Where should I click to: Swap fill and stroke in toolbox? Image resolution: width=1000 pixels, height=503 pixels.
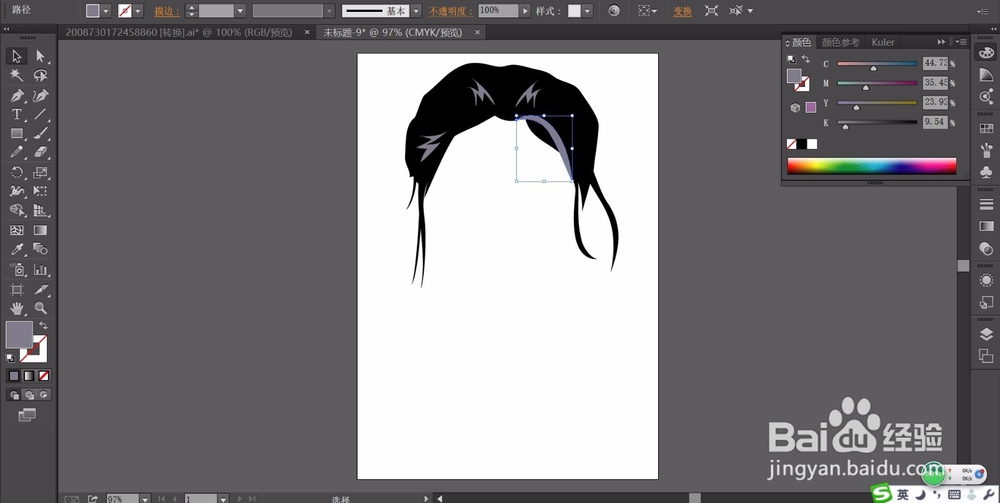[43, 325]
